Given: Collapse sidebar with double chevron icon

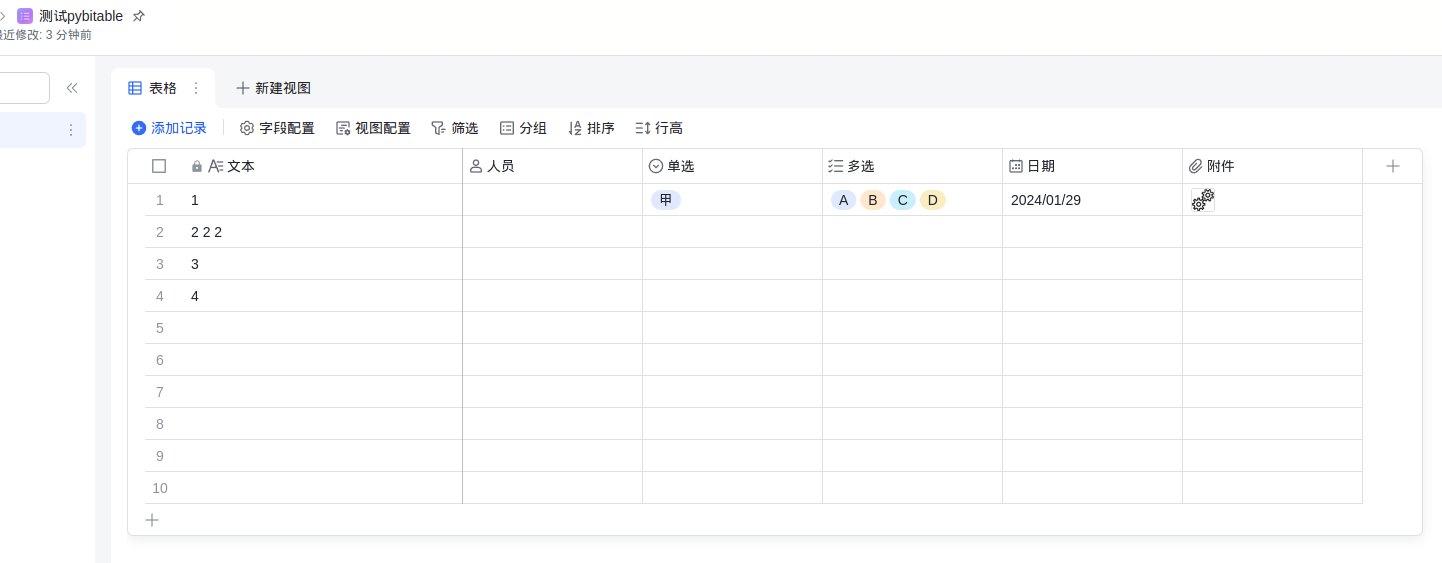Looking at the screenshot, I should coord(72,88).
